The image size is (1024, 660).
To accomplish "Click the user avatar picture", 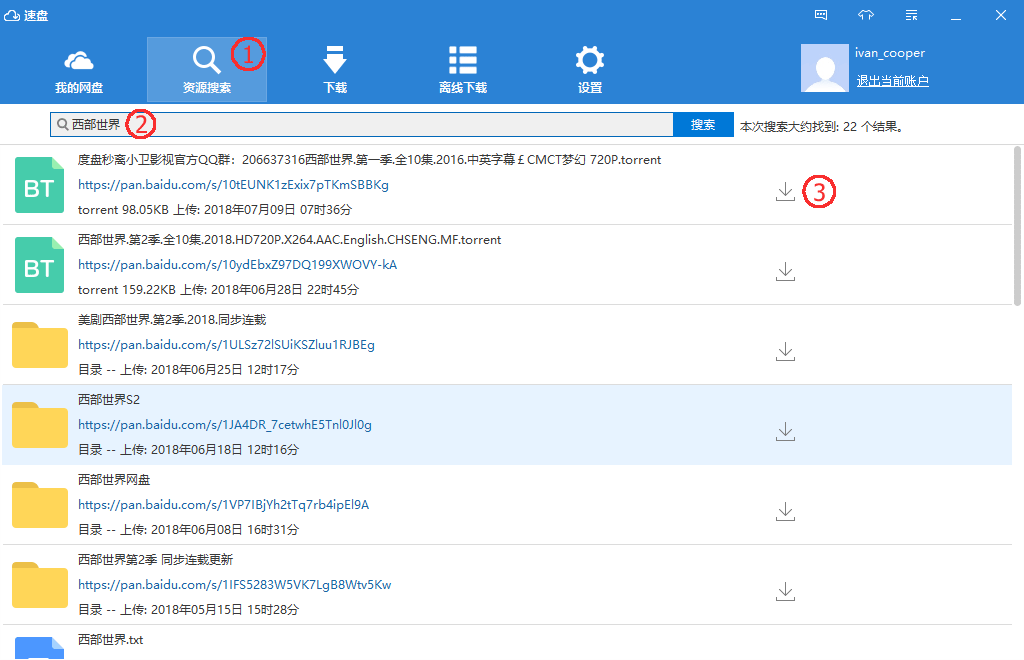I will coord(825,68).
